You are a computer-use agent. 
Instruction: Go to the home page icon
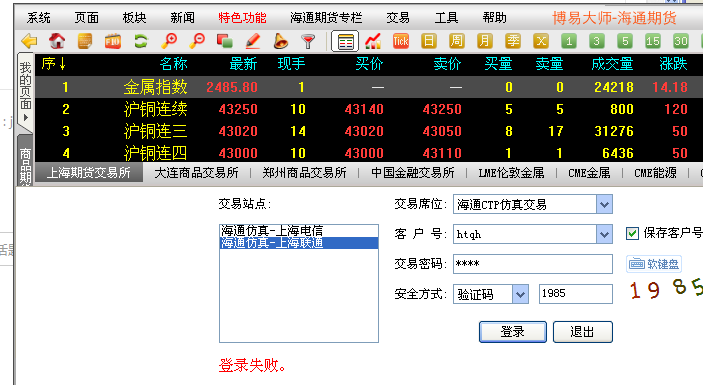tap(57, 41)
